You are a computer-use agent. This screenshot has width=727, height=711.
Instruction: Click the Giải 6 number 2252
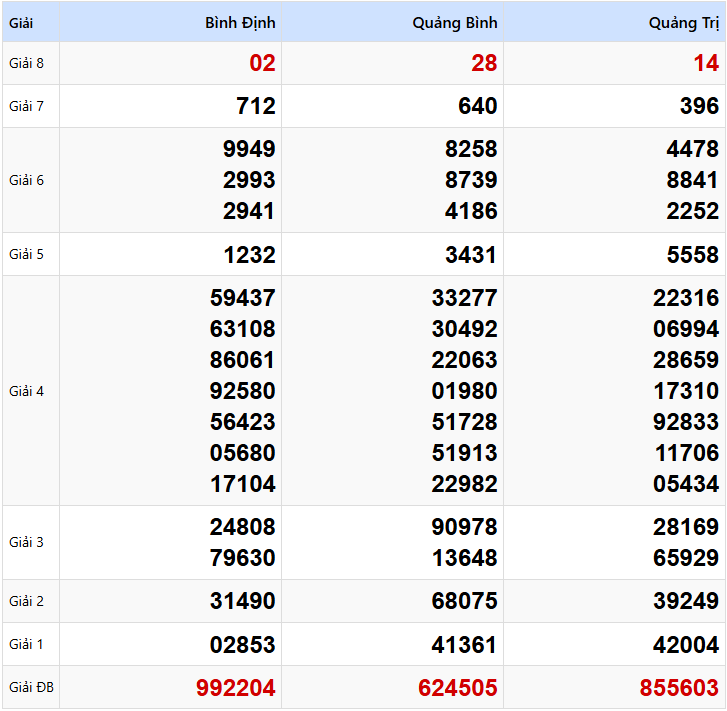point(693,211)
